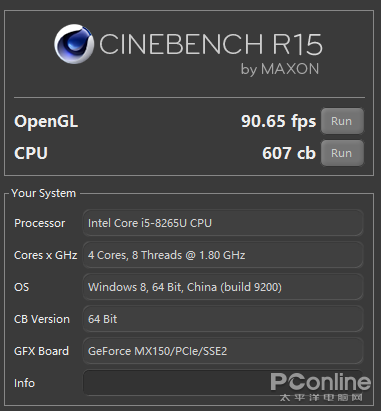Click the Processor field showing i5-8265U
The height and width of the screenshot is (411, 381).
click(223, 223)
